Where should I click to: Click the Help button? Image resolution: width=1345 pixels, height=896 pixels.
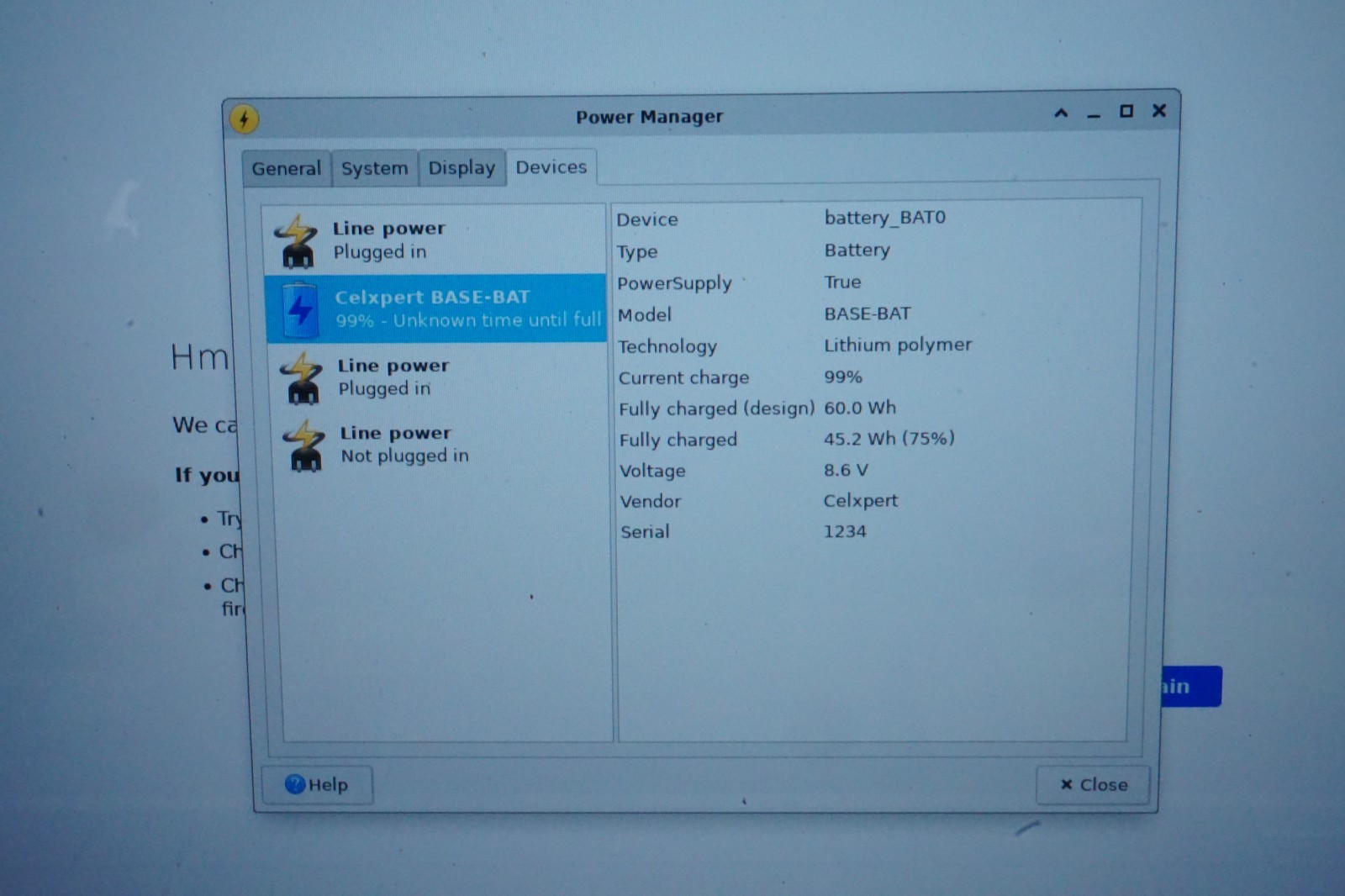[x=317, y=784]
